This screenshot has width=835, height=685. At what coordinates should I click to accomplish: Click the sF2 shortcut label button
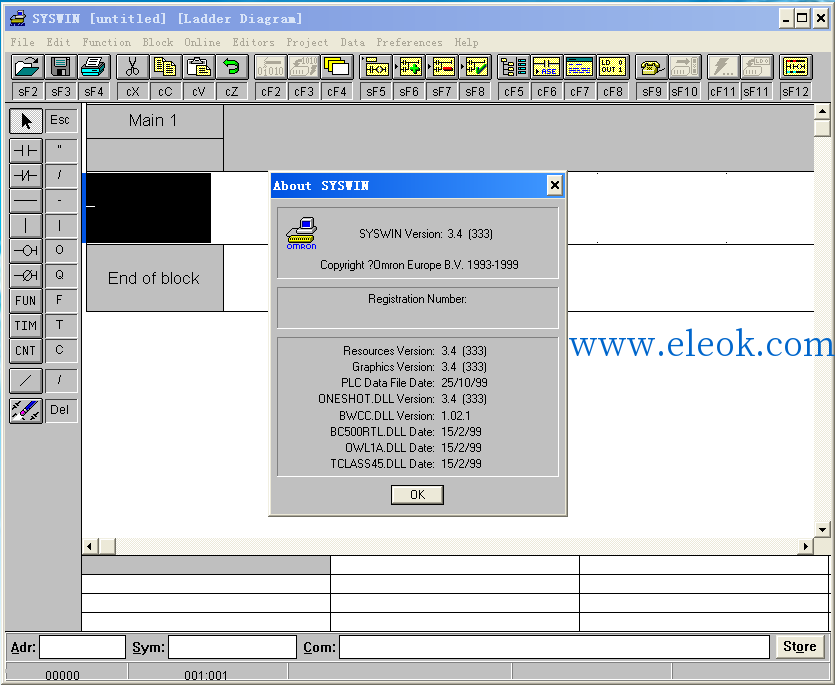[x=28, y=92]
